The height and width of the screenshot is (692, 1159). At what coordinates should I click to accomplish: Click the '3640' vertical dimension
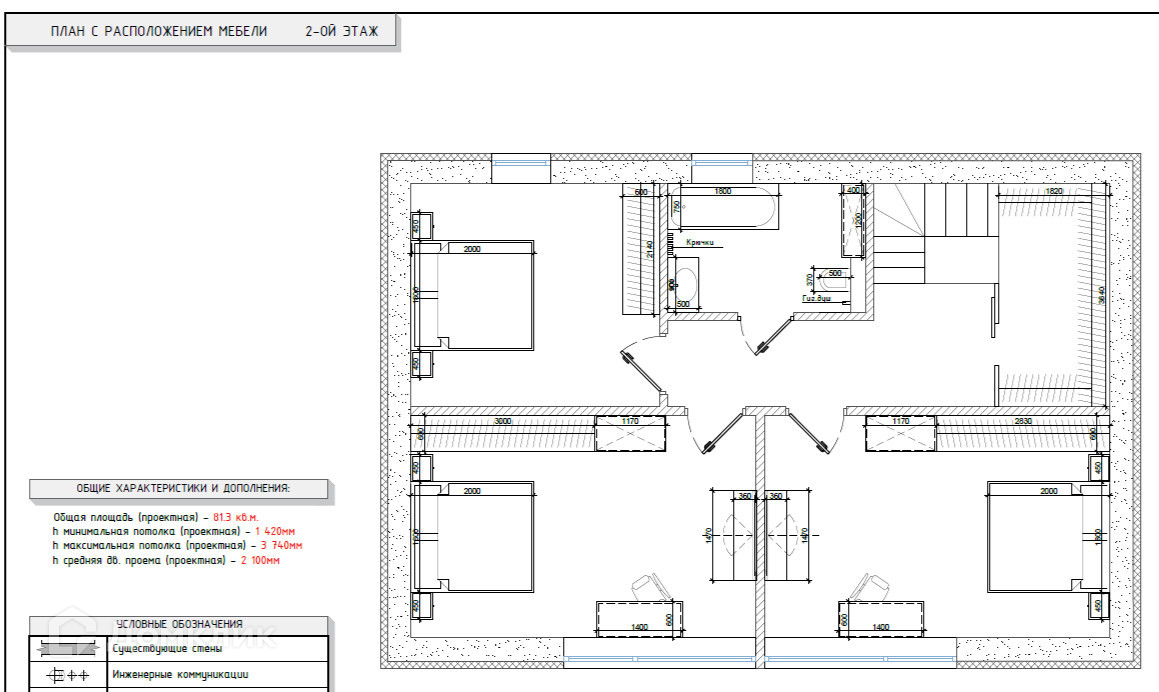[x=1101, y=295]
